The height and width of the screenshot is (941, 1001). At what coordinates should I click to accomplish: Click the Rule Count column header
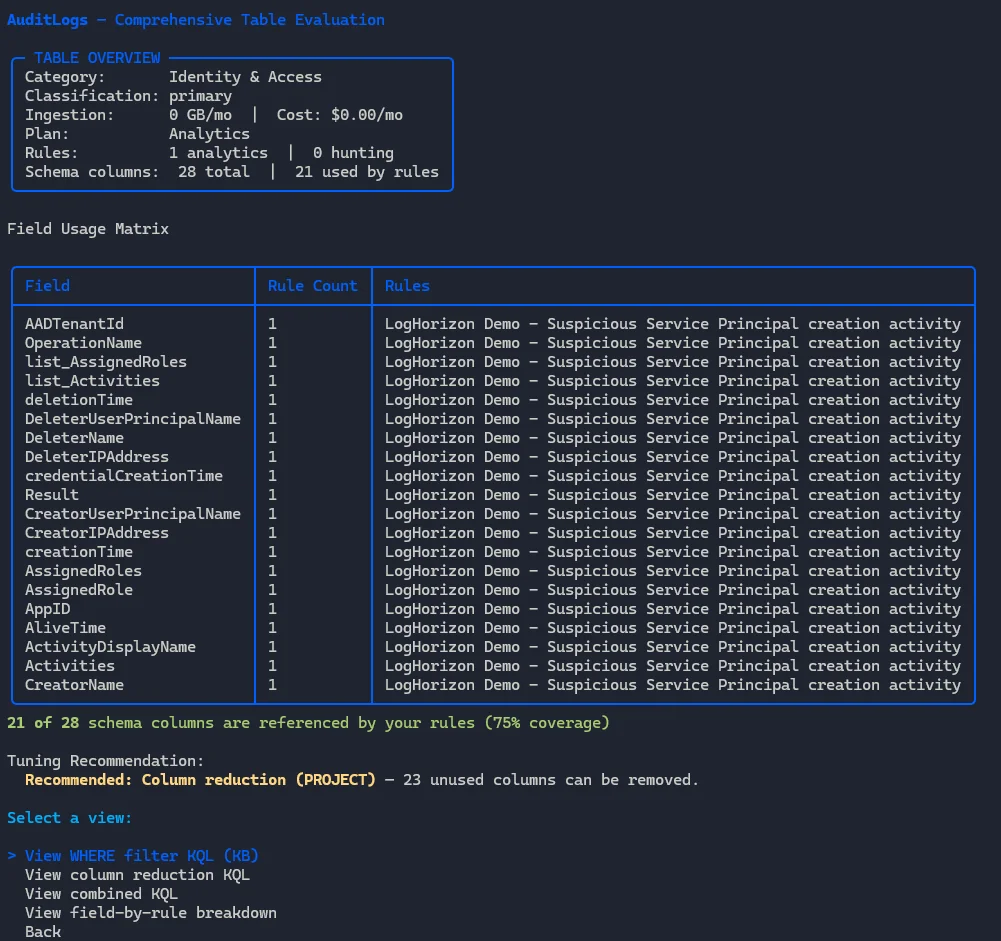point(312,286)
